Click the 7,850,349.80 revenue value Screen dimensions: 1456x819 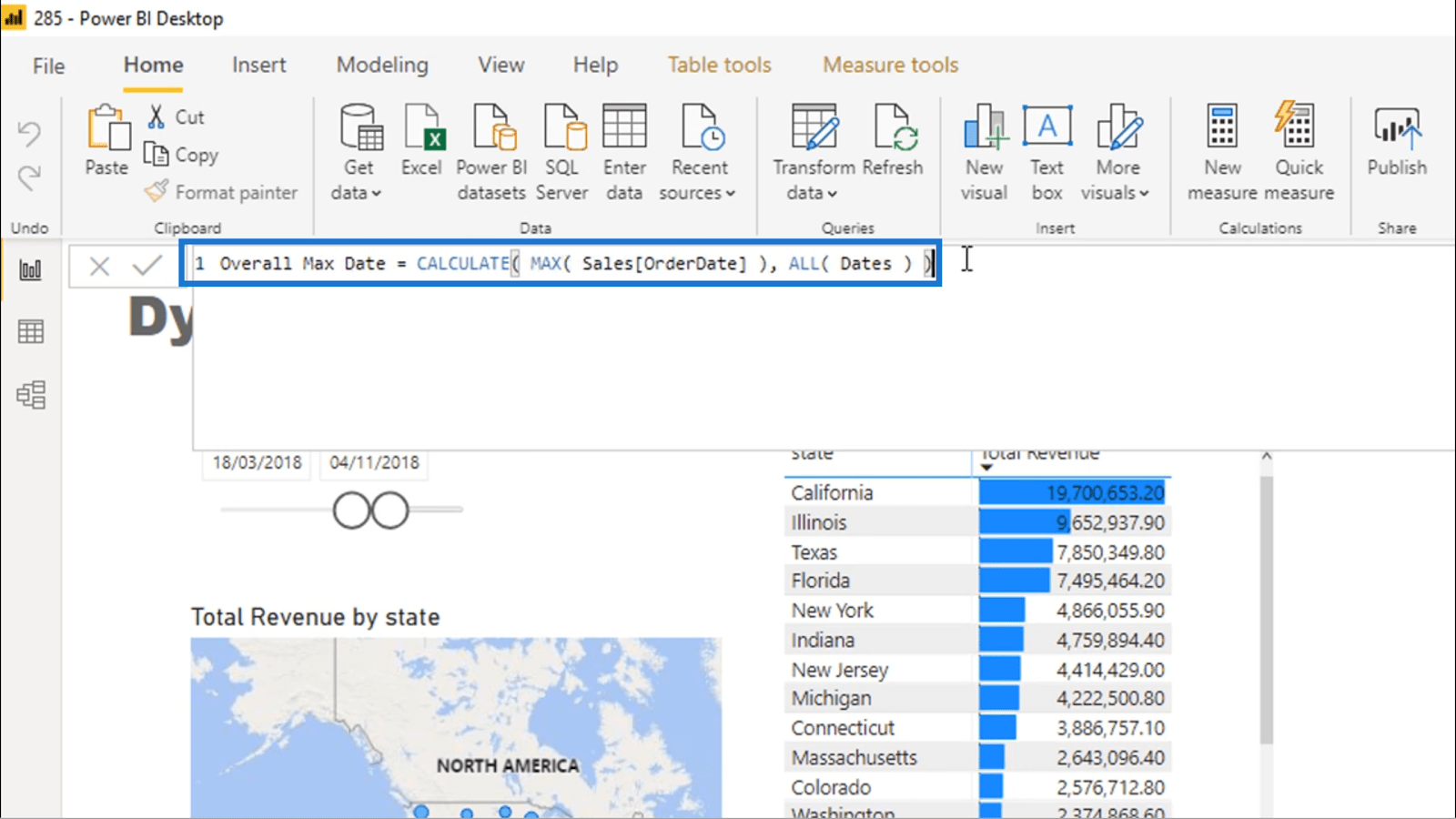1110,552
